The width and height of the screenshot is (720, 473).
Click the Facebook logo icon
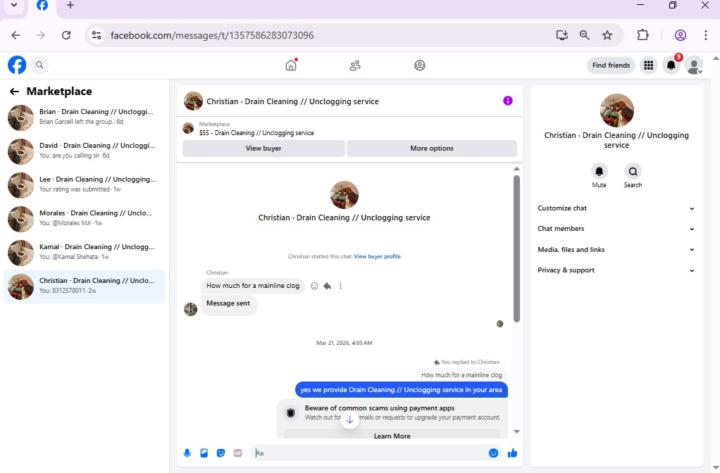coord(17,65)
